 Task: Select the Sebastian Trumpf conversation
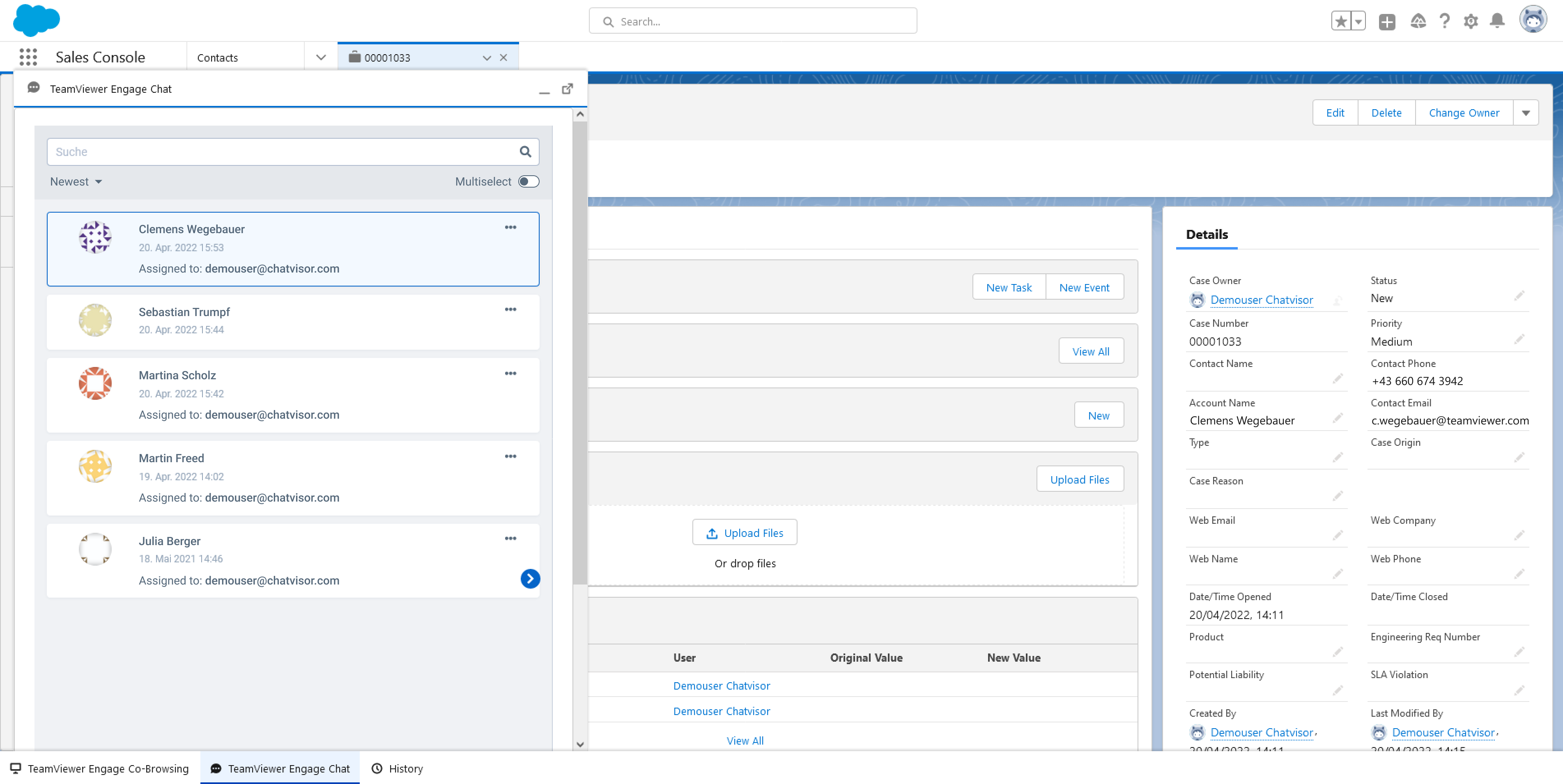tap(293, 322)
